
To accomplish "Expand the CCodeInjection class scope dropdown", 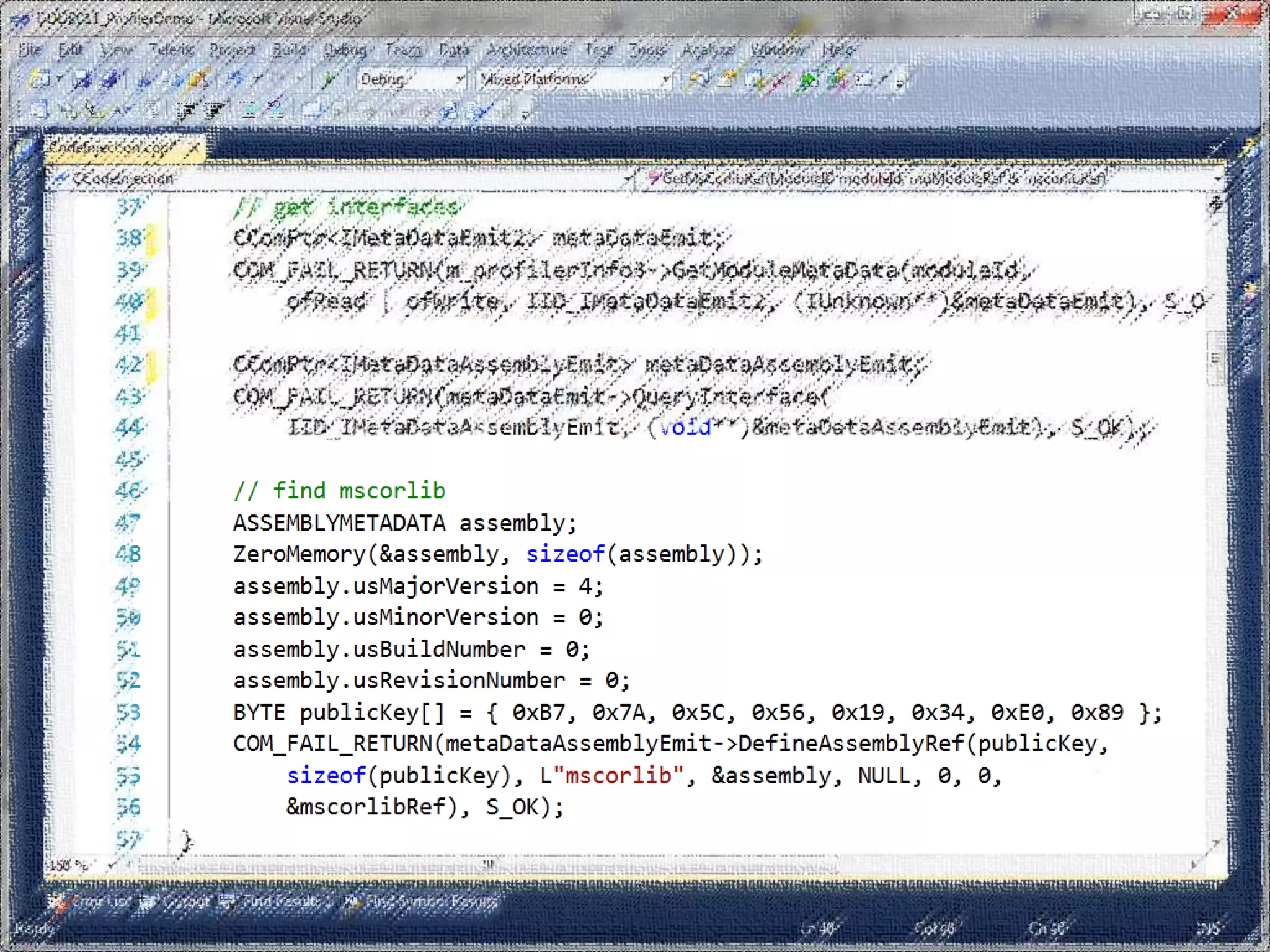I will 628,179.
